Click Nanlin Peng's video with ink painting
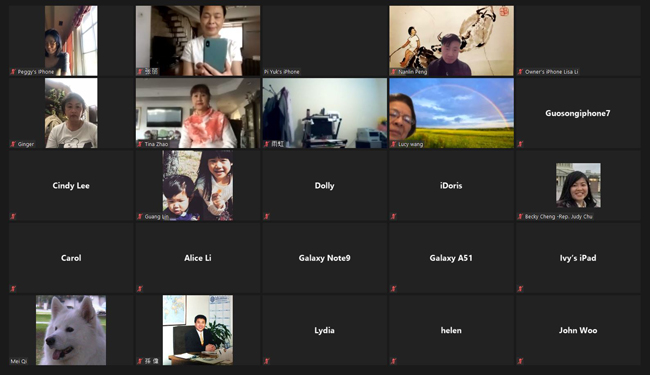650x375 pixels. pyautogui.click(x=451, y=41)
